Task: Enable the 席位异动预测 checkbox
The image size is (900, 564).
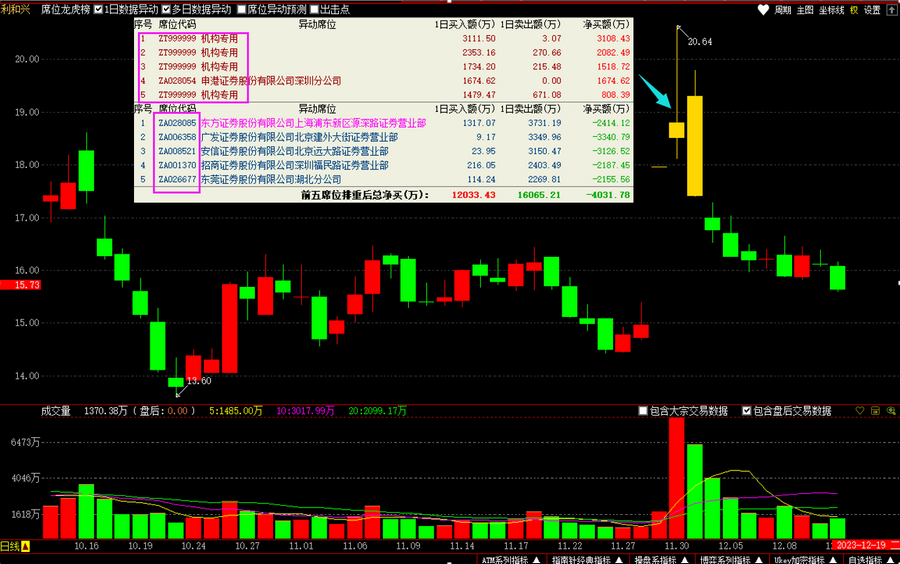Action: click(x=242, y=9)
